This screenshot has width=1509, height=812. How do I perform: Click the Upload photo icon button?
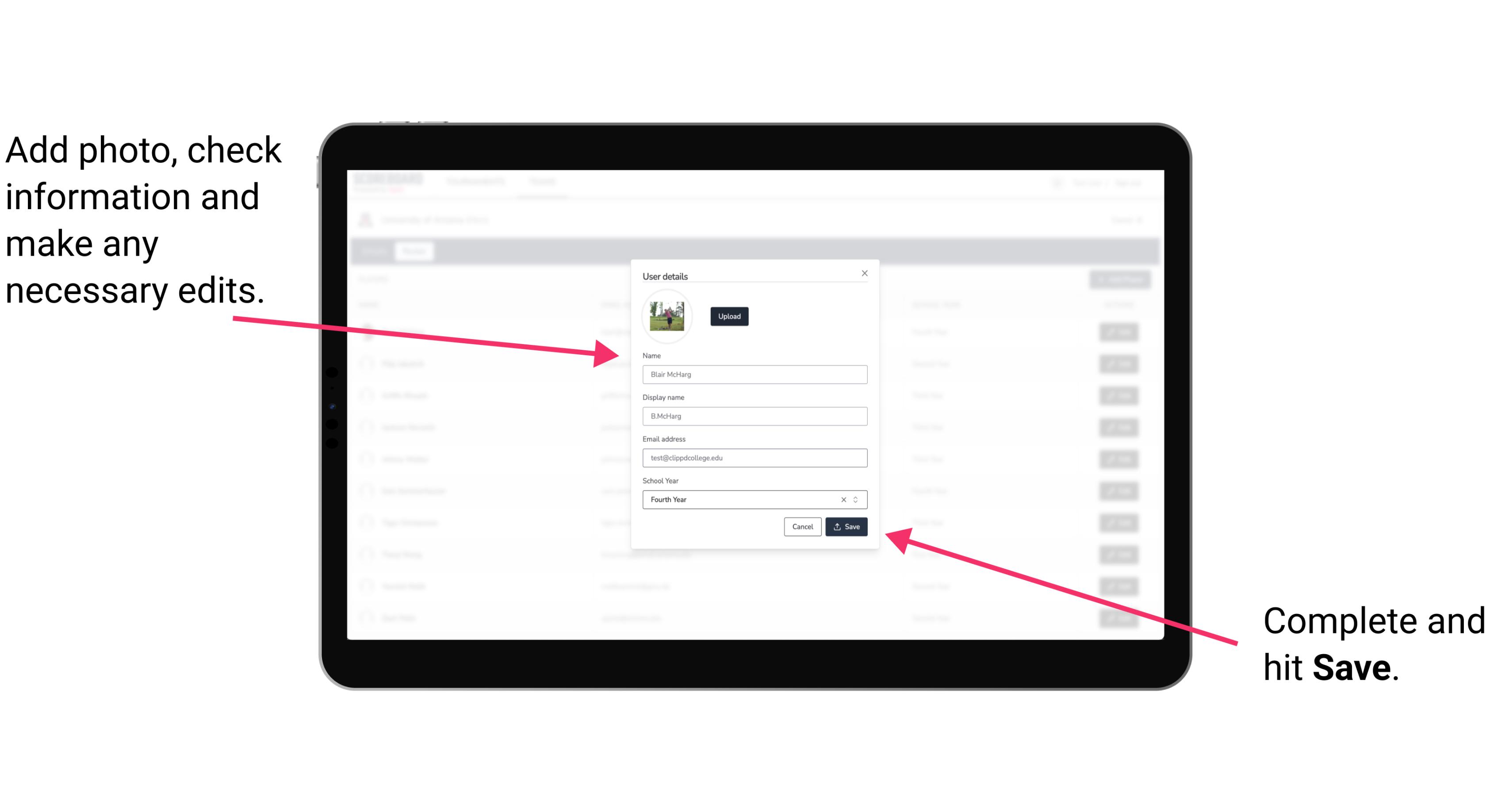coord(728,317)
